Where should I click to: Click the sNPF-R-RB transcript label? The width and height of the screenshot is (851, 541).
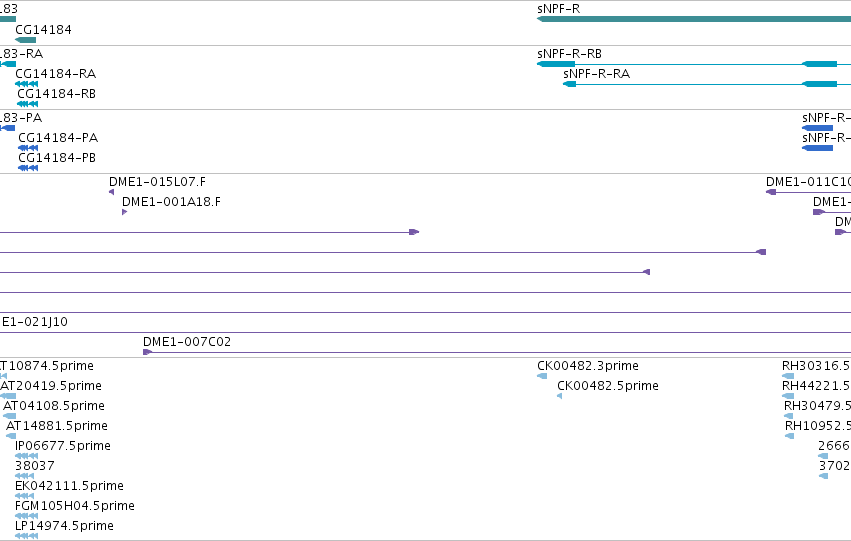569,54
